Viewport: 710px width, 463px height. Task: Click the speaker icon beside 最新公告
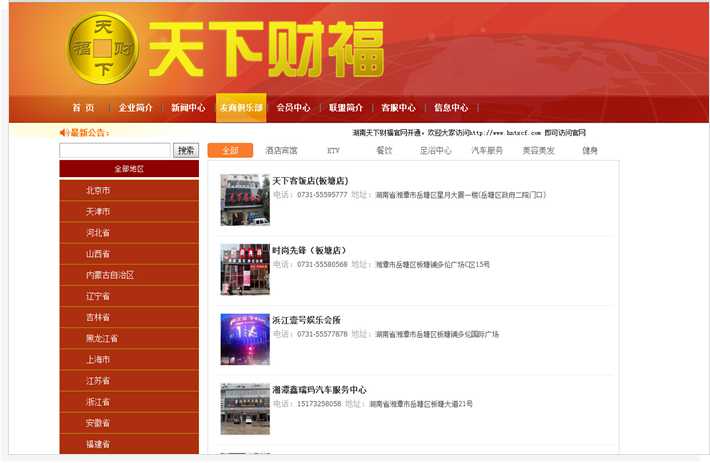point(64,132)
